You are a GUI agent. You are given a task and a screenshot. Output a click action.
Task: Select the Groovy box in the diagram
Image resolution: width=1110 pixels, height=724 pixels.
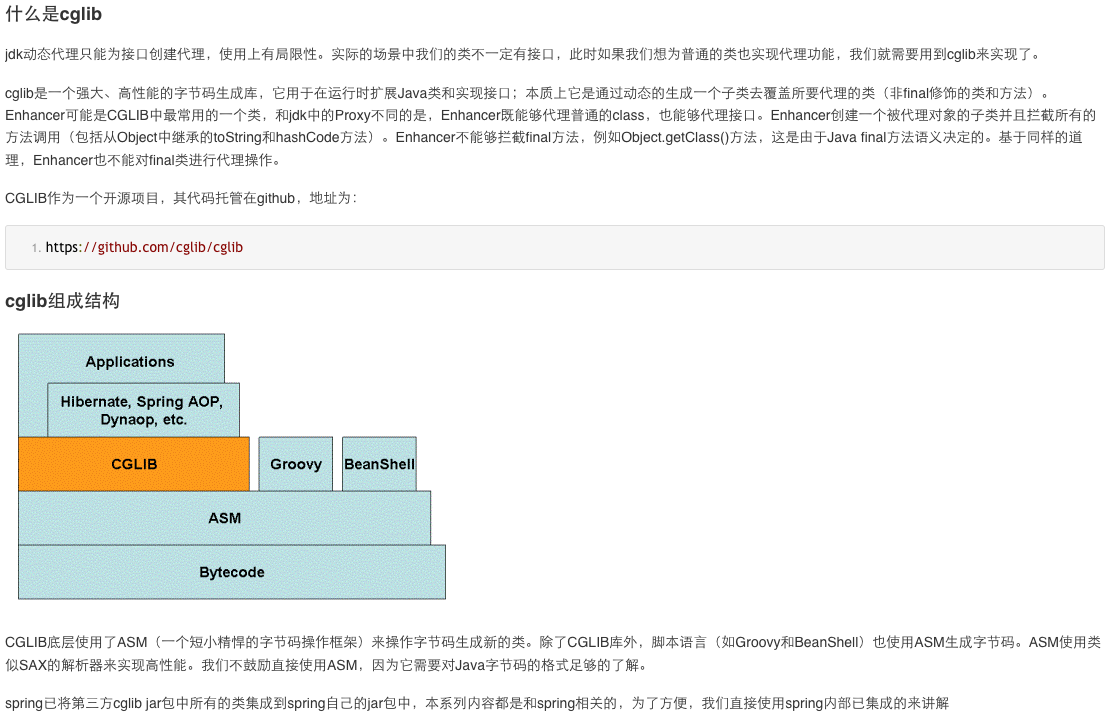[x=295, y=464]
